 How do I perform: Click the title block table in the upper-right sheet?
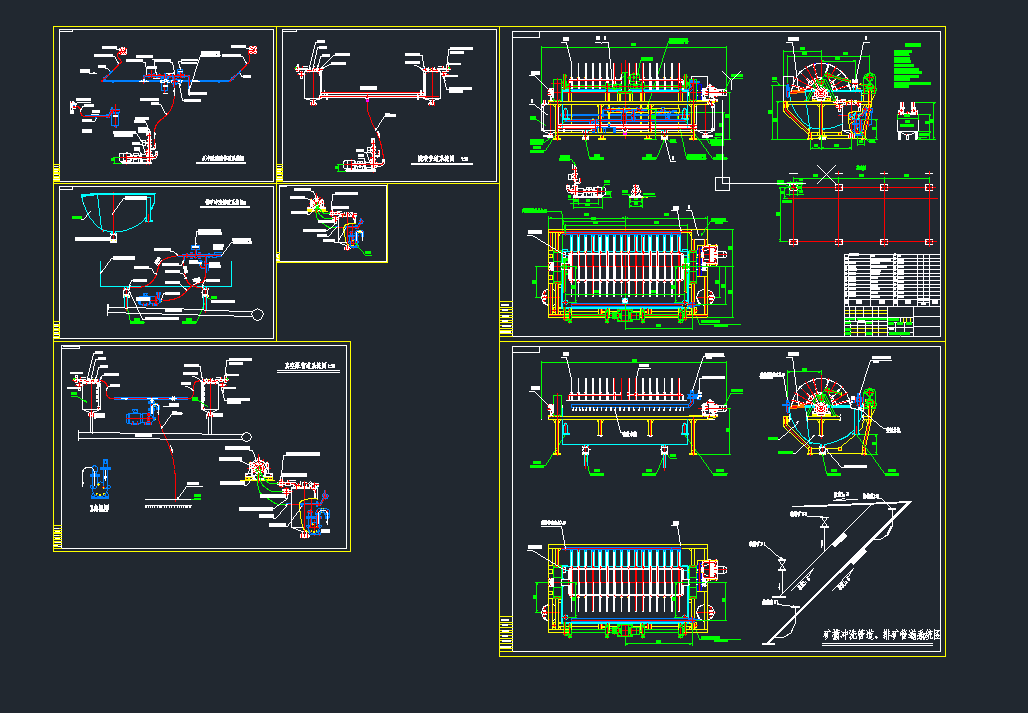(x=893, y=294)
